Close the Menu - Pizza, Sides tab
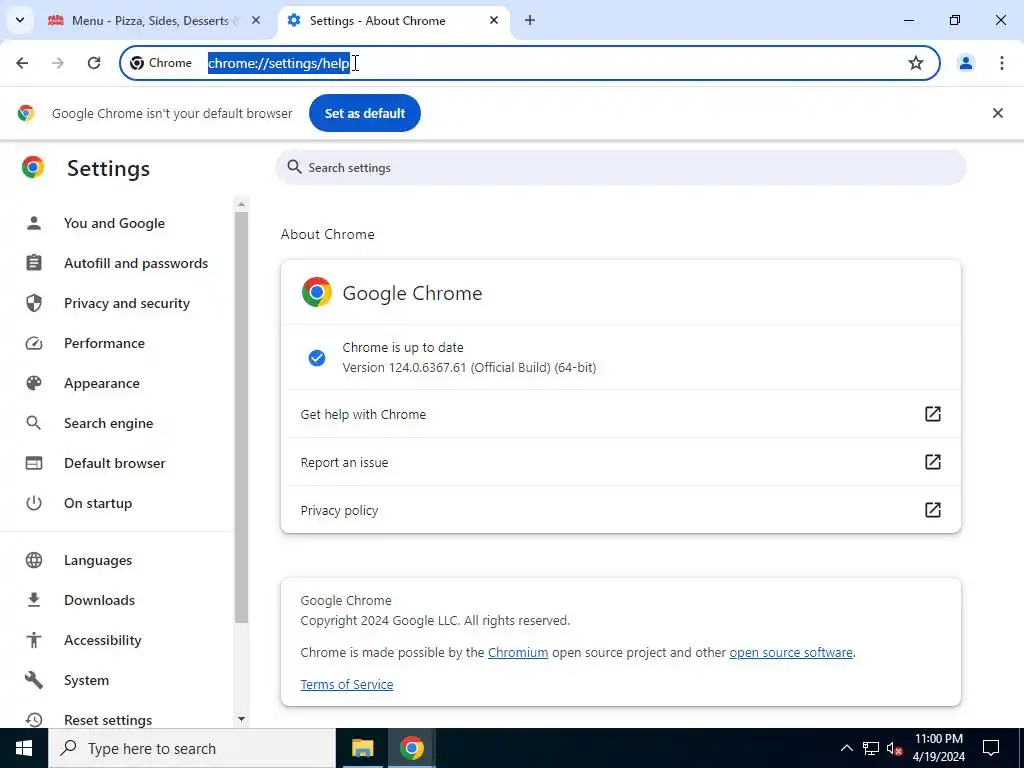The image size is (1024, 768). pyautogui.click(x=256, y=20)
